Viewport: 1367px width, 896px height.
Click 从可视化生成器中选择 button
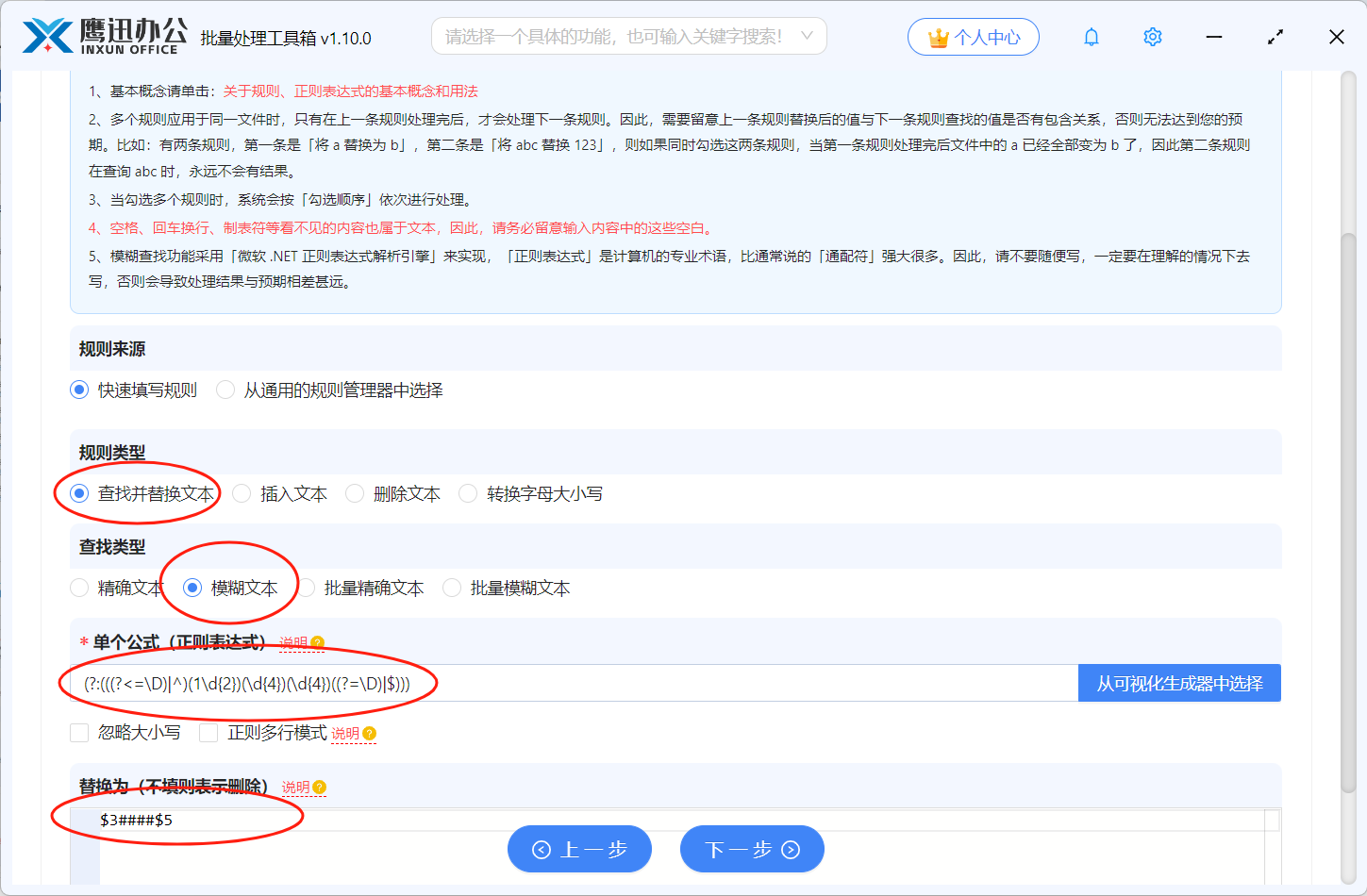(1179, 684)
